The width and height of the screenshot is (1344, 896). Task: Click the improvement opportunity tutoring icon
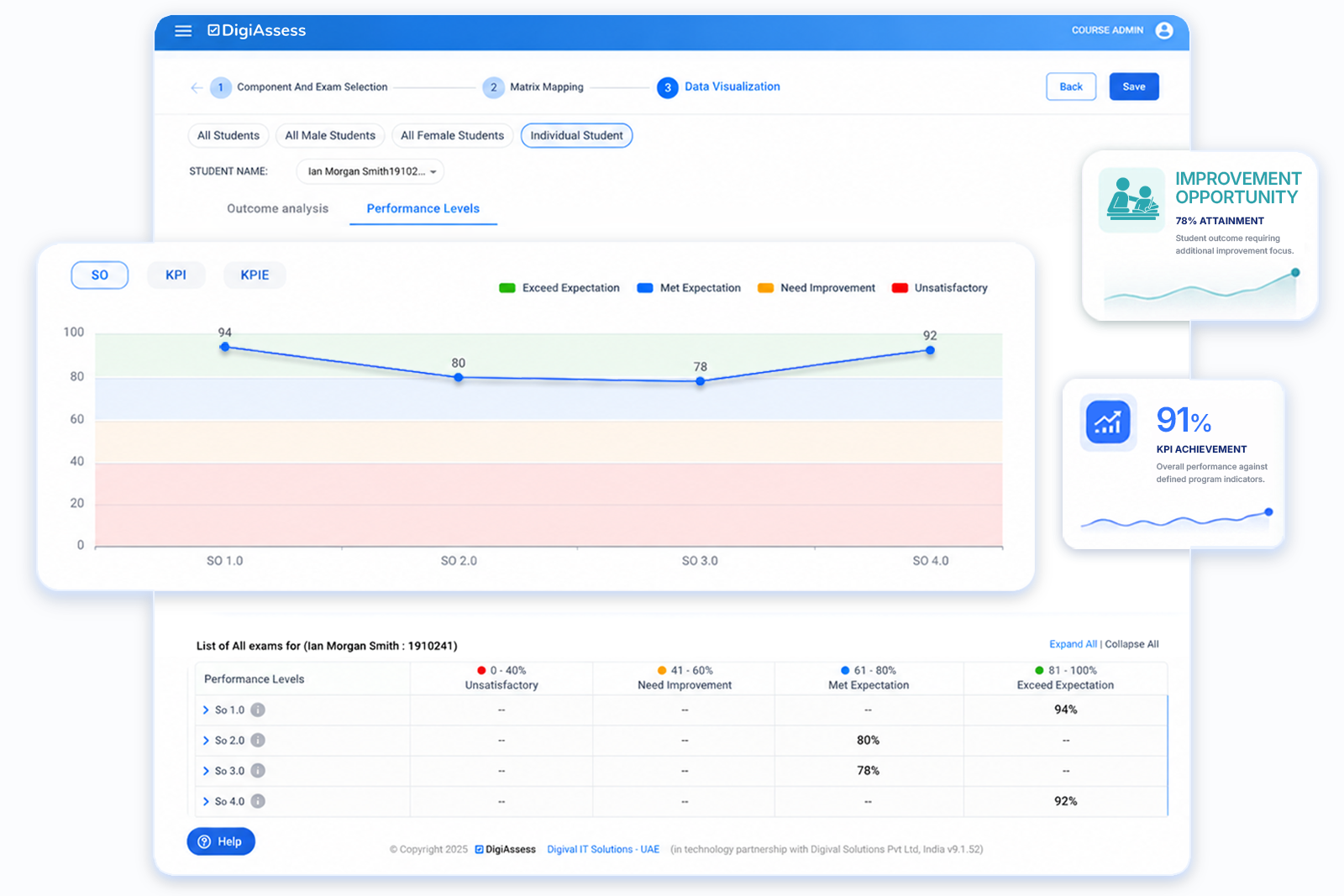1132,200
